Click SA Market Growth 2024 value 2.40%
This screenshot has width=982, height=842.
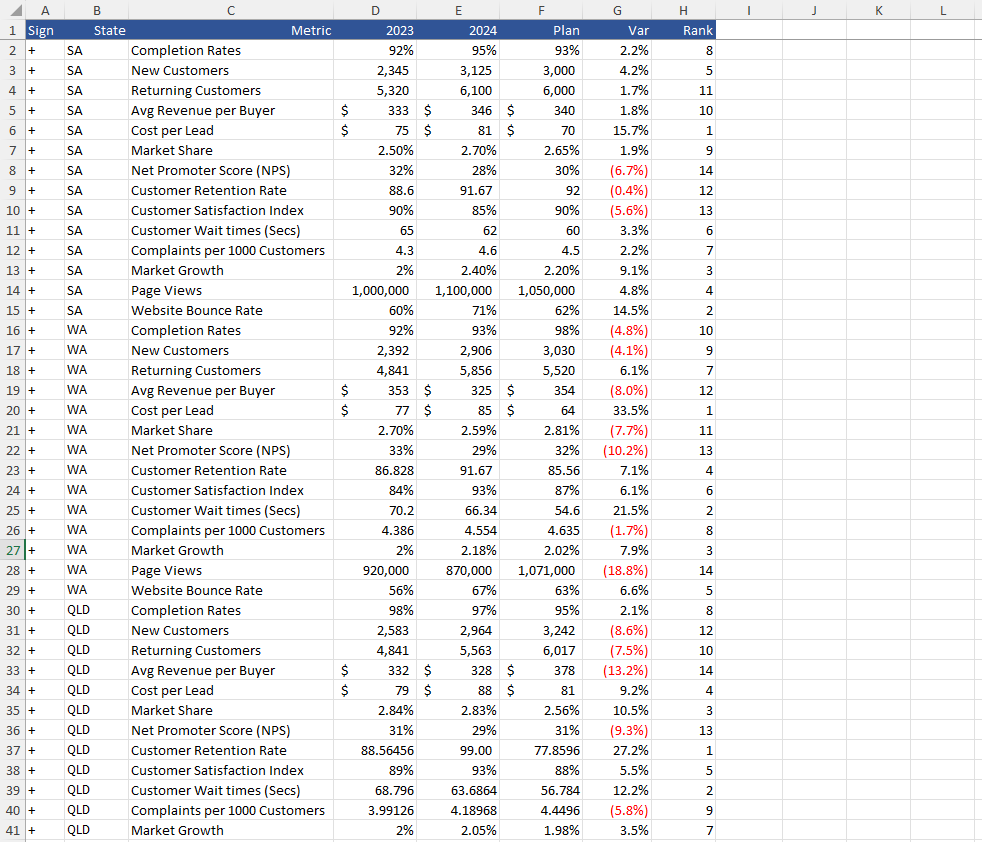[458, 270]
